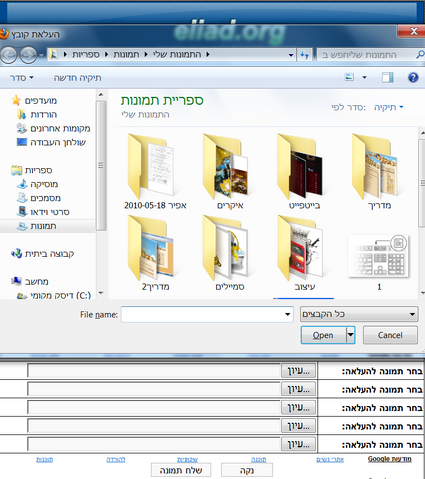The width and height of the screenshot is (425, 479).
Task: Select דיסק מקומי (C:) drive
Action: pyautogui.click(x=54, y=295)
